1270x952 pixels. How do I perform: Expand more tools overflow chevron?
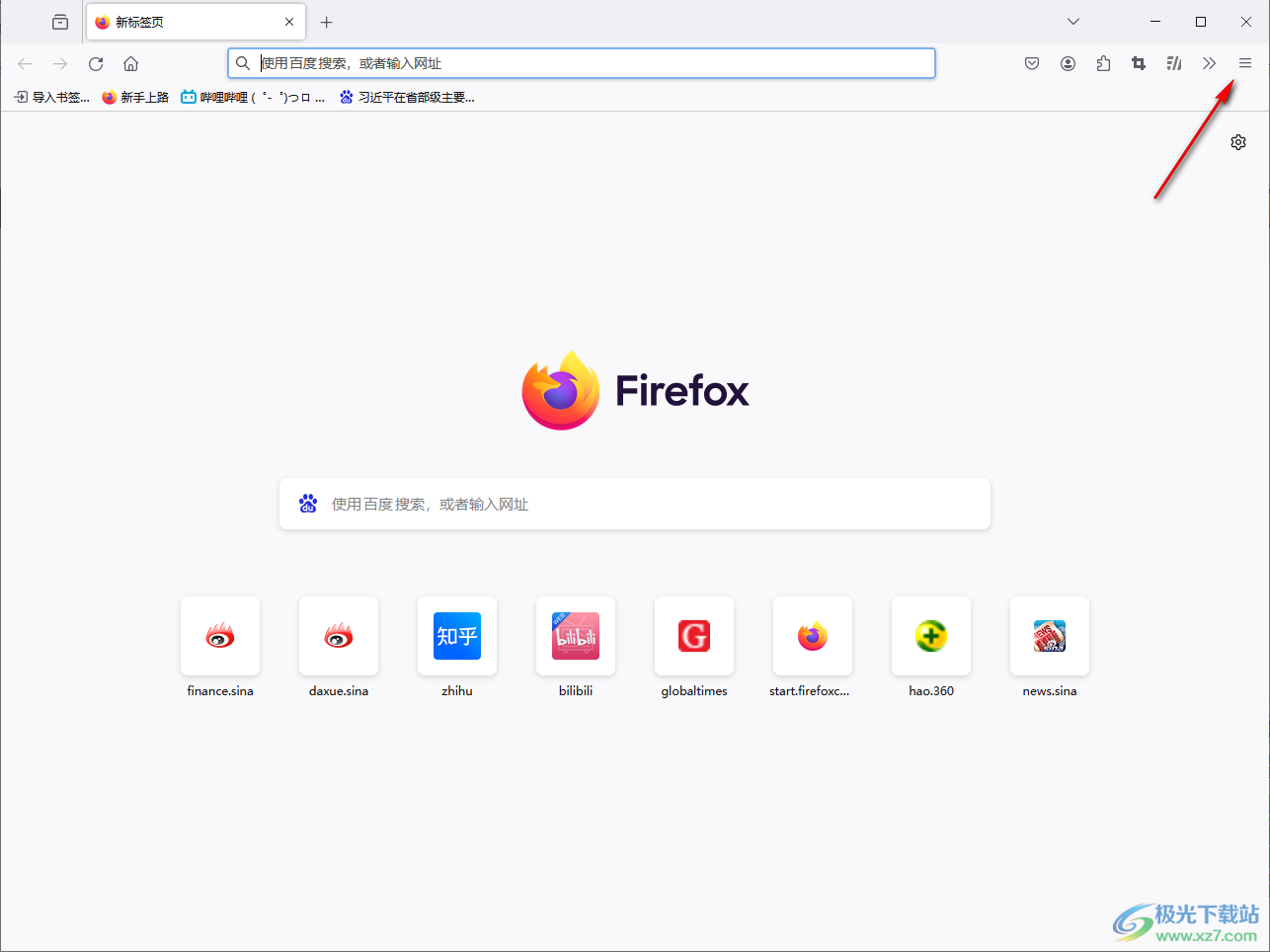coord(1210,63)
